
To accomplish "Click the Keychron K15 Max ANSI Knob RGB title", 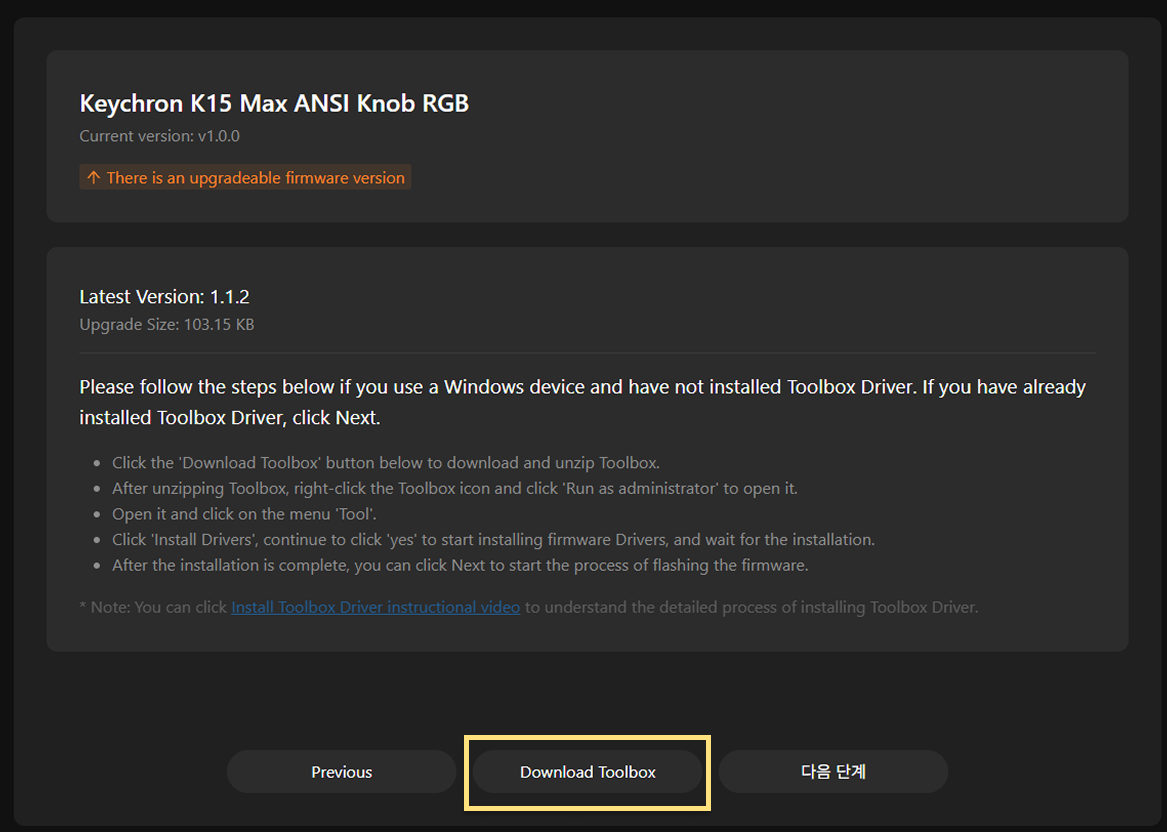I will click(274, 103).
